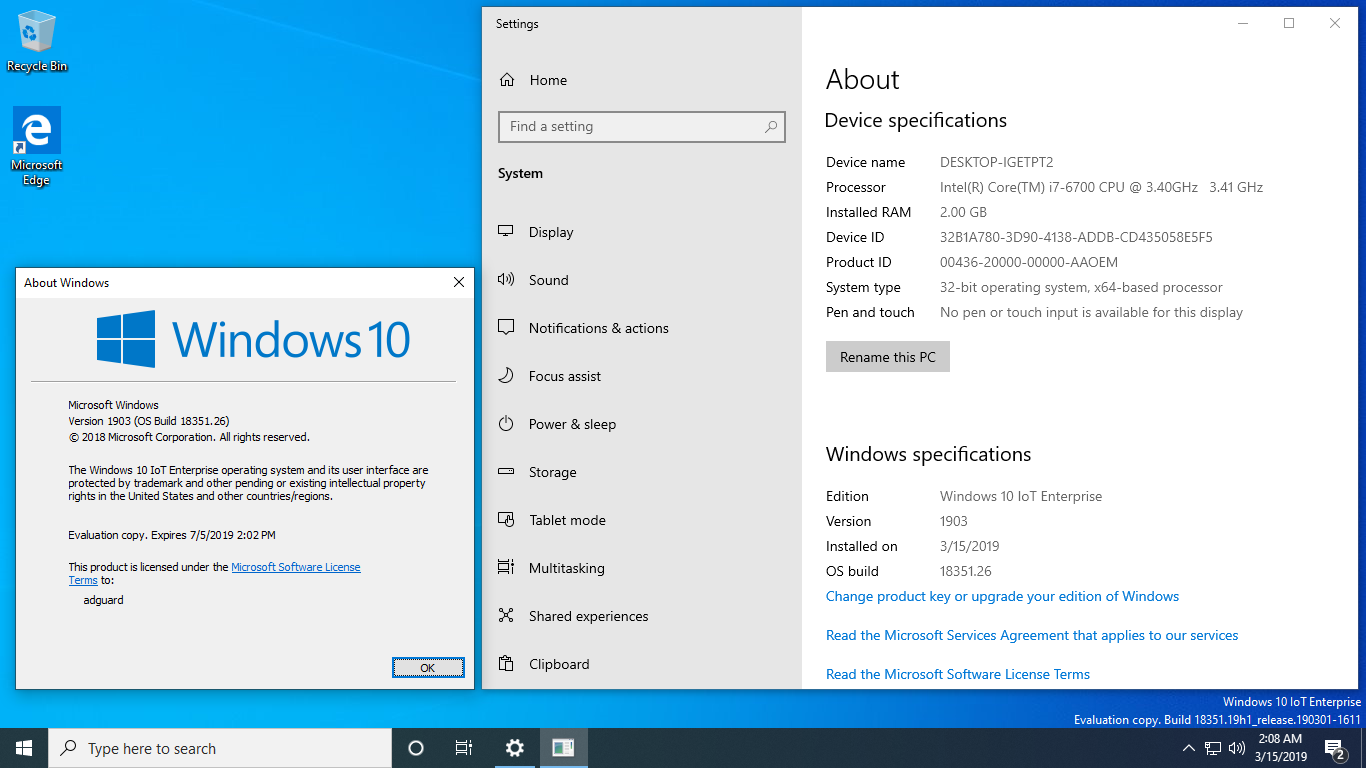Click the Version 1903 line in About Windows
The height and width of the screenshot is (768, 1366).
(149, 421)
